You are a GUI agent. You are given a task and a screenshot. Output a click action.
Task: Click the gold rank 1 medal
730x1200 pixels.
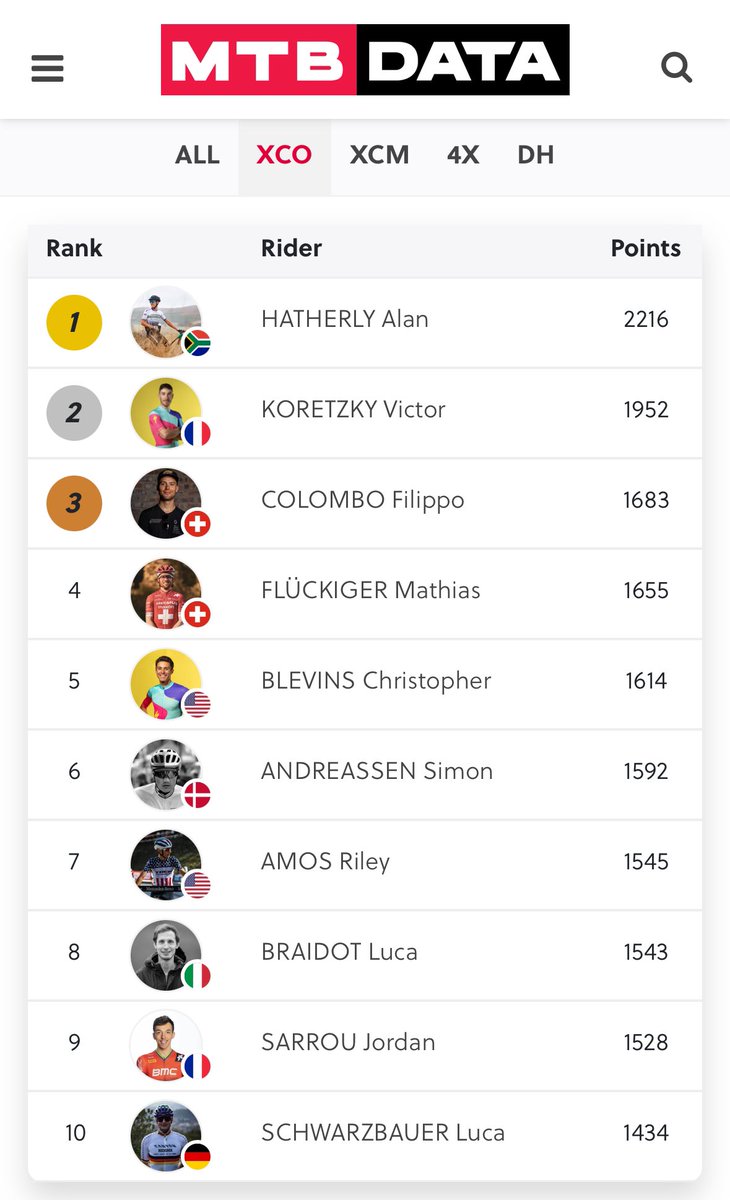coord(74,322)
